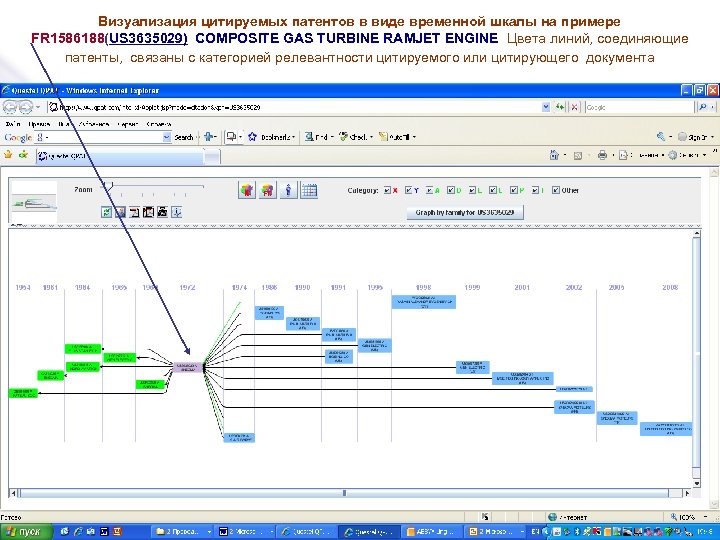Viewport: 720px width, 540px height.
Task: Click the vertical scrollbar down arrow of graph
Action: pyautogui.click(x=697, y=483)
